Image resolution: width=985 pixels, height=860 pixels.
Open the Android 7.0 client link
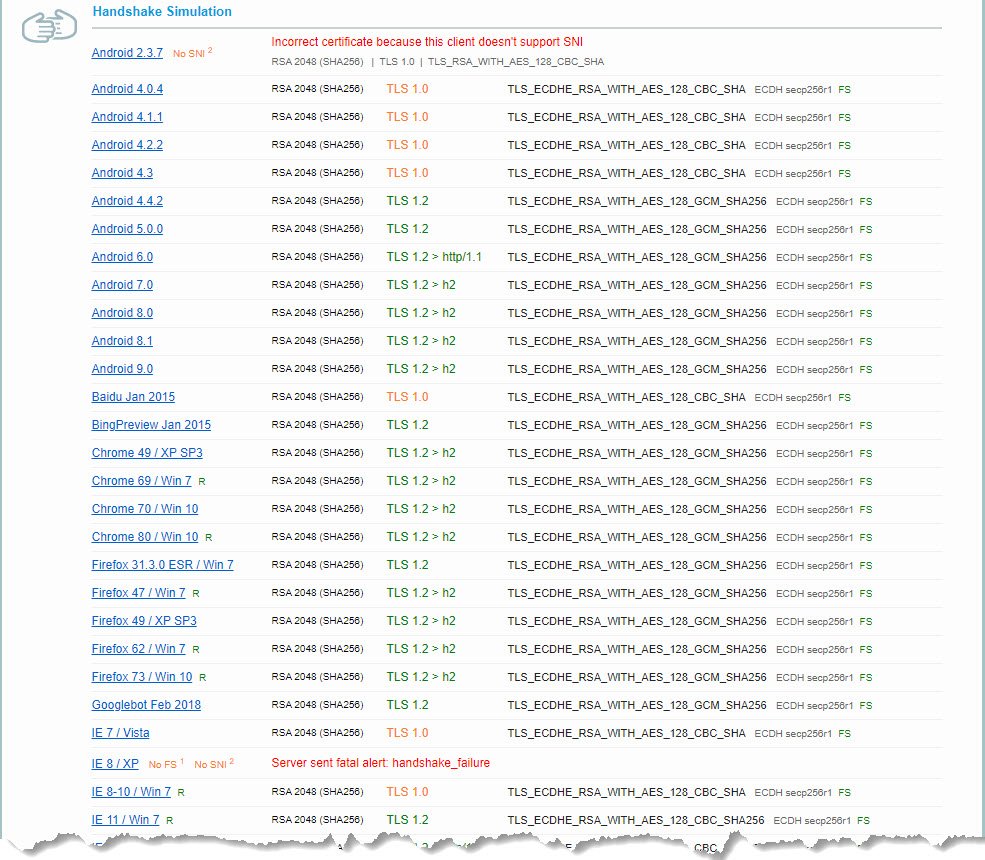coord(122,285)
